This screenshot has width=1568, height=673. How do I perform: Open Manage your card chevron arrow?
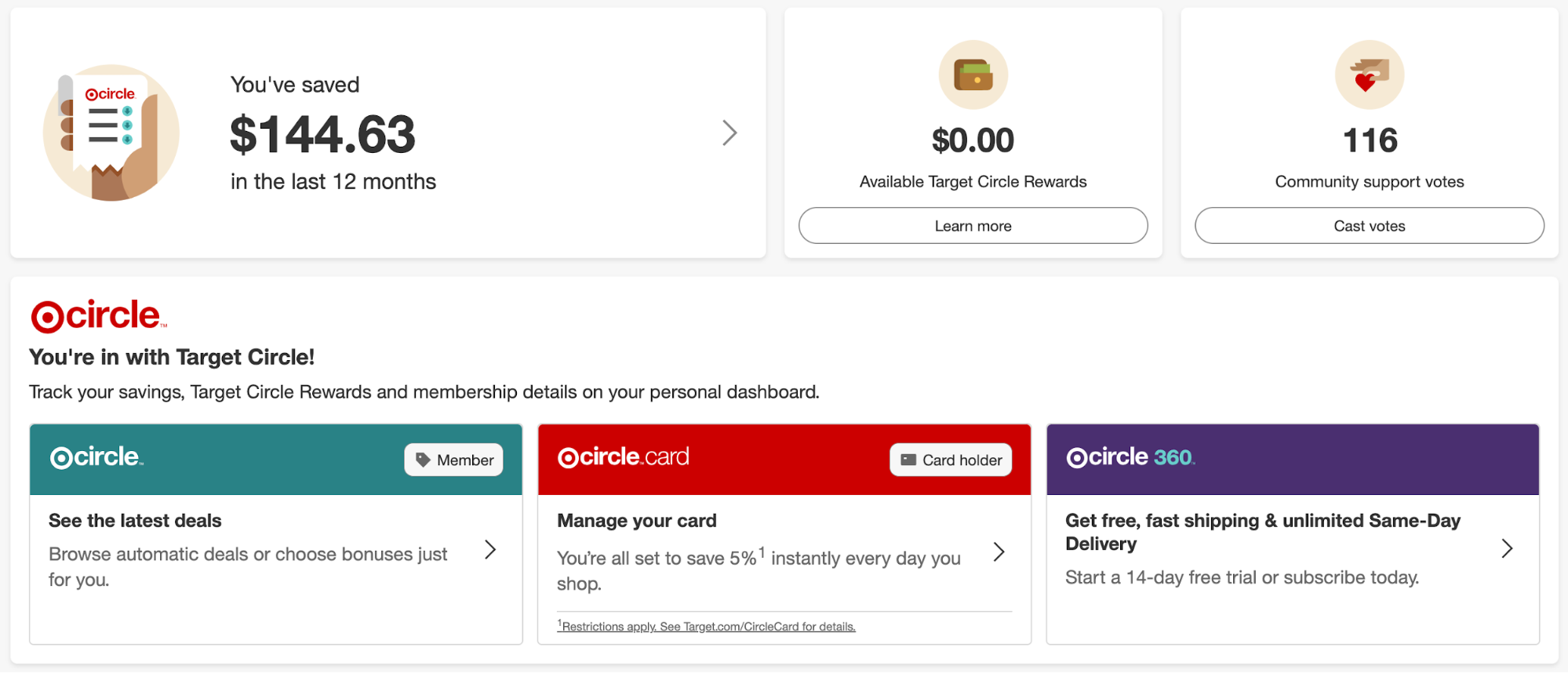click(999, 551)
